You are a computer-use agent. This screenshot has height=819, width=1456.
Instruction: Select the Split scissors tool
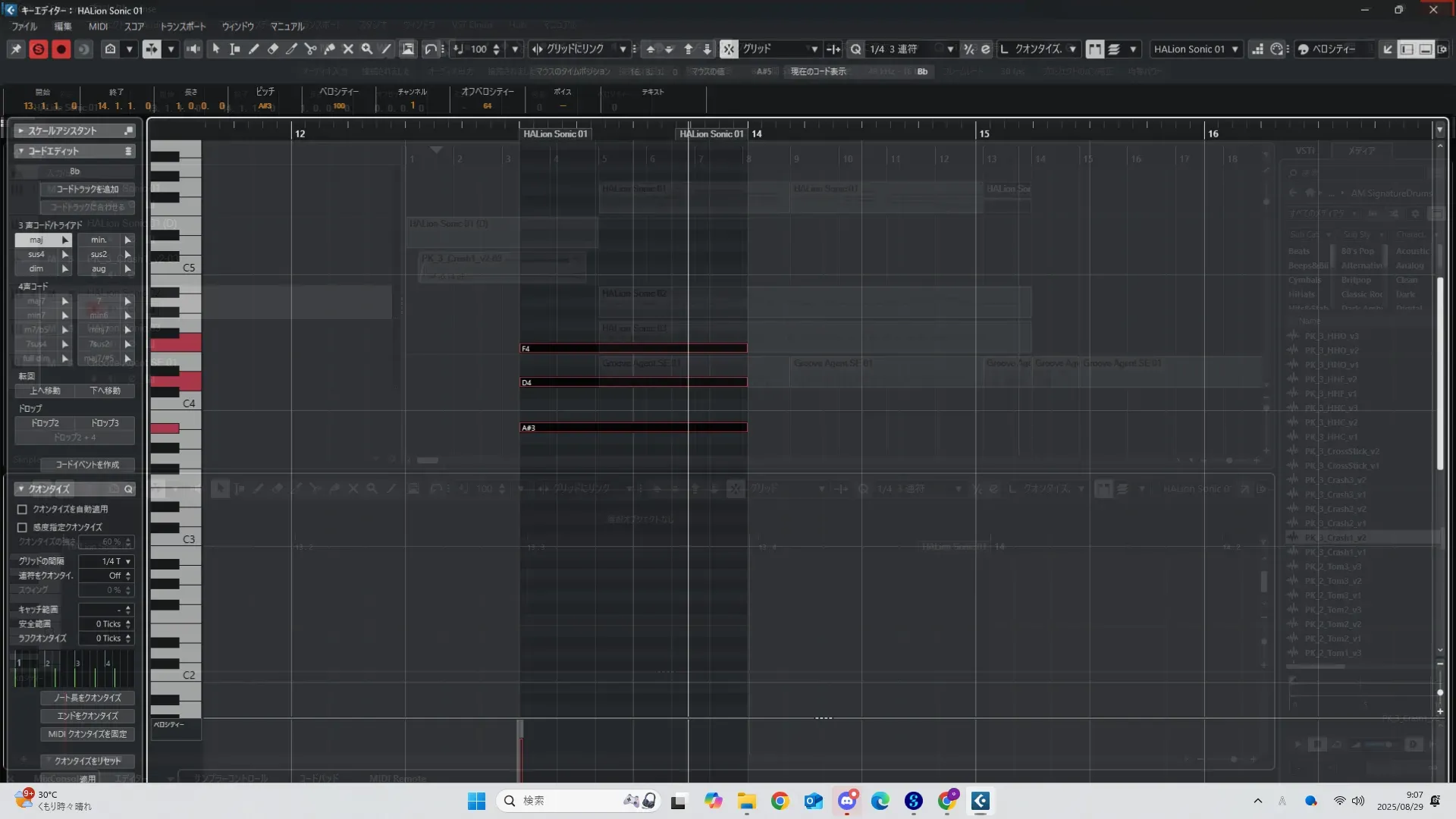(310, 49)
